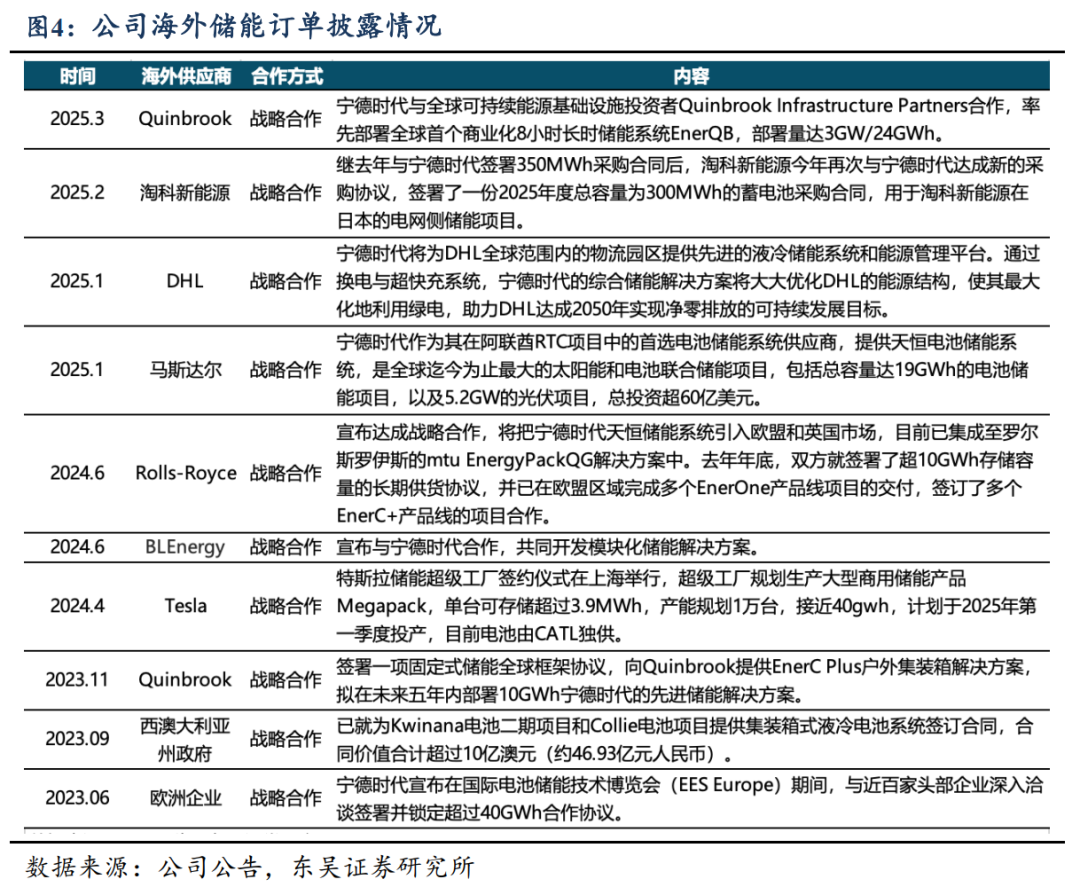The height and width of the screenshot is (887, 1080).
Task: Select date 2024.6 in the Rolls-Royce row
Action: [77, 473]
